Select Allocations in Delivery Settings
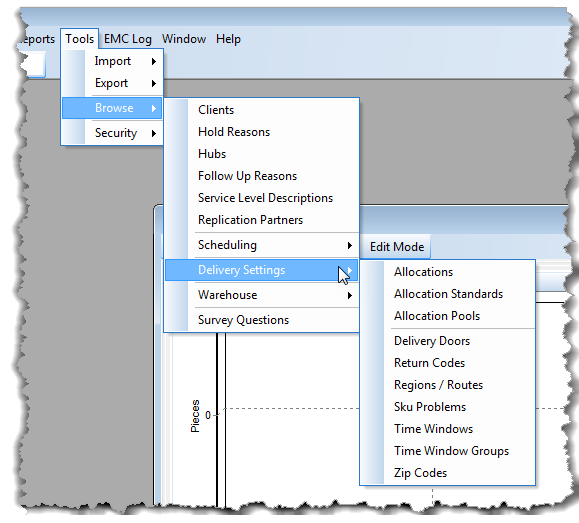The width and height of the screenshot is (579, 523). [x=448, y=272]
